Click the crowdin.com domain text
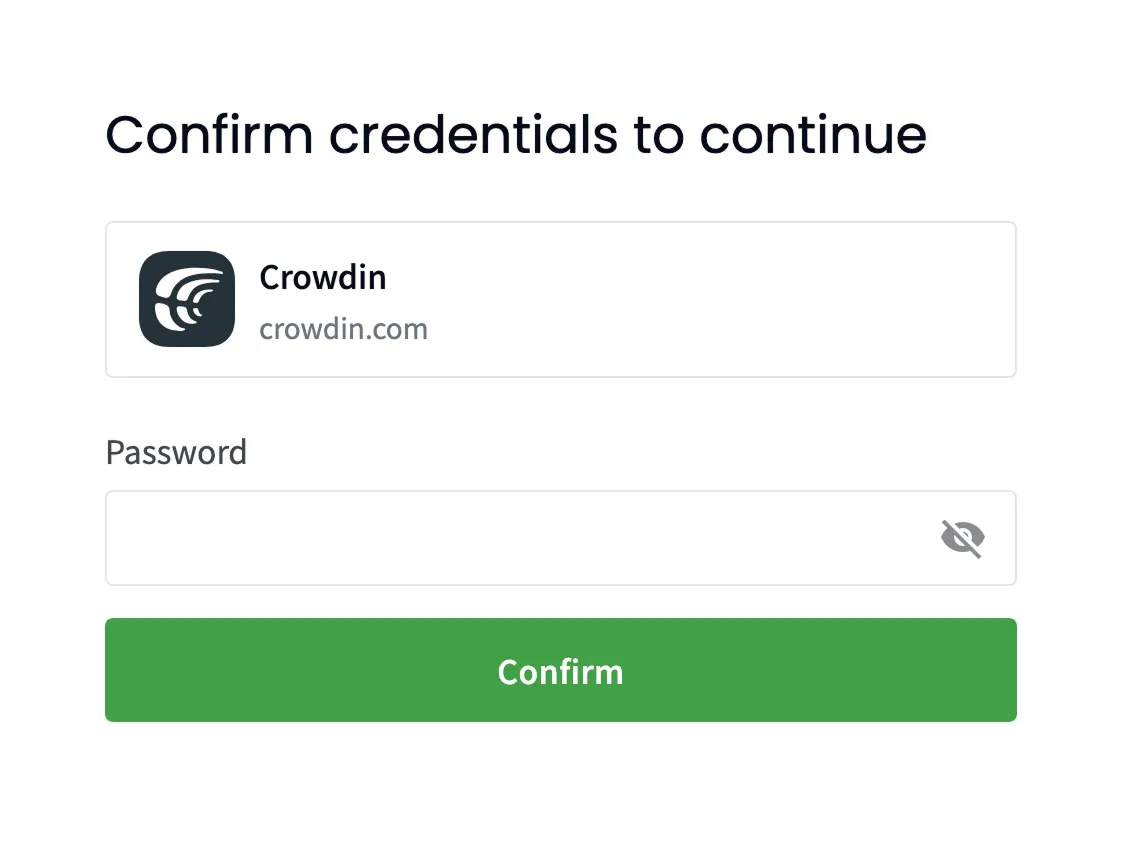Viewport: 1133px width, 842px height. coord(343,328)
